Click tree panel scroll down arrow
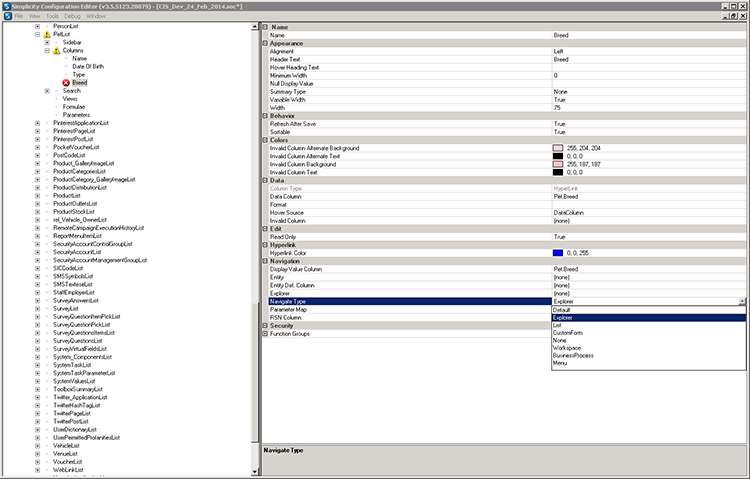The image size is (750, 479). [x=254, y=471]
